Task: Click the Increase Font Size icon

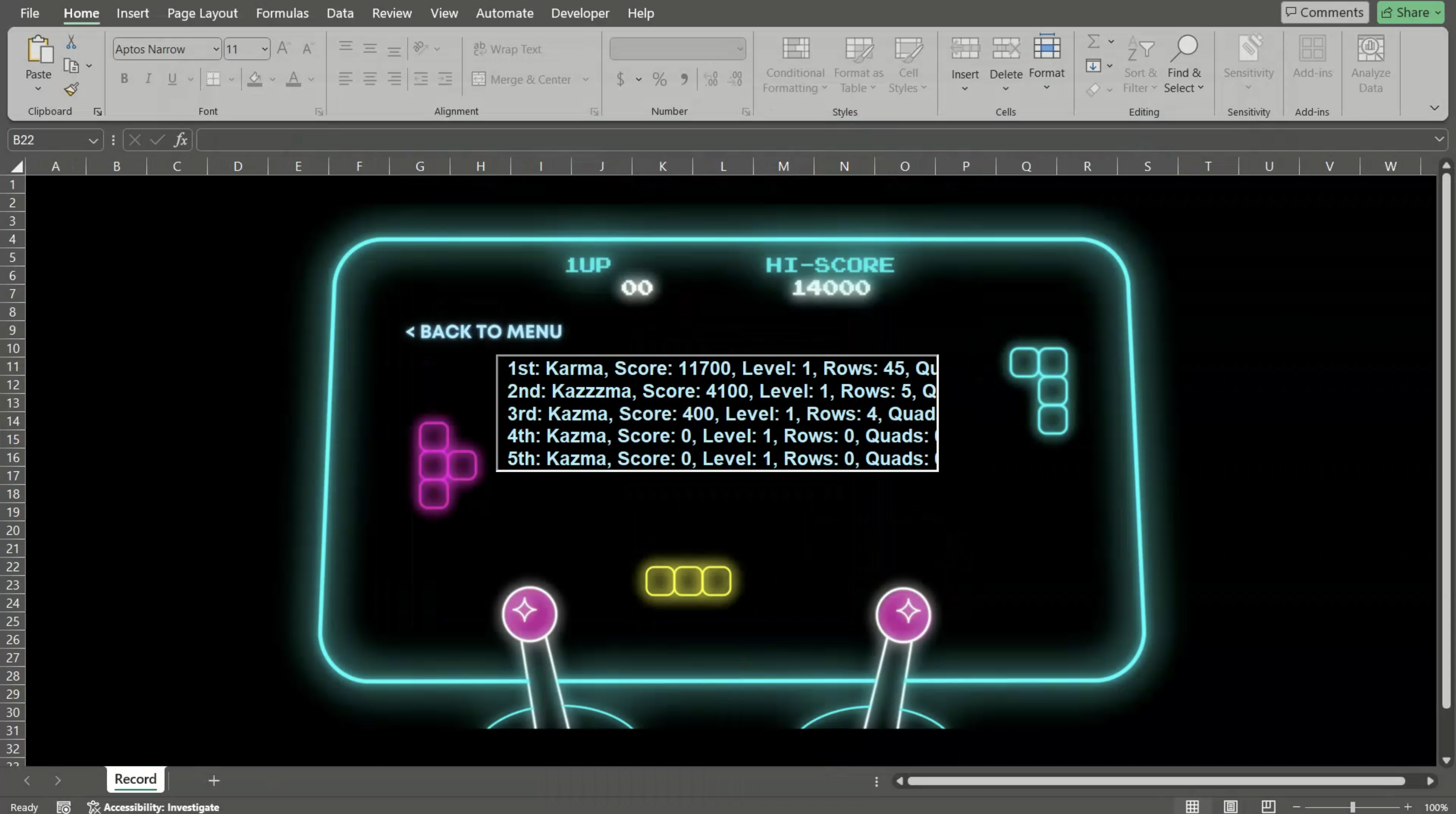Action: (x=283, y=49)
